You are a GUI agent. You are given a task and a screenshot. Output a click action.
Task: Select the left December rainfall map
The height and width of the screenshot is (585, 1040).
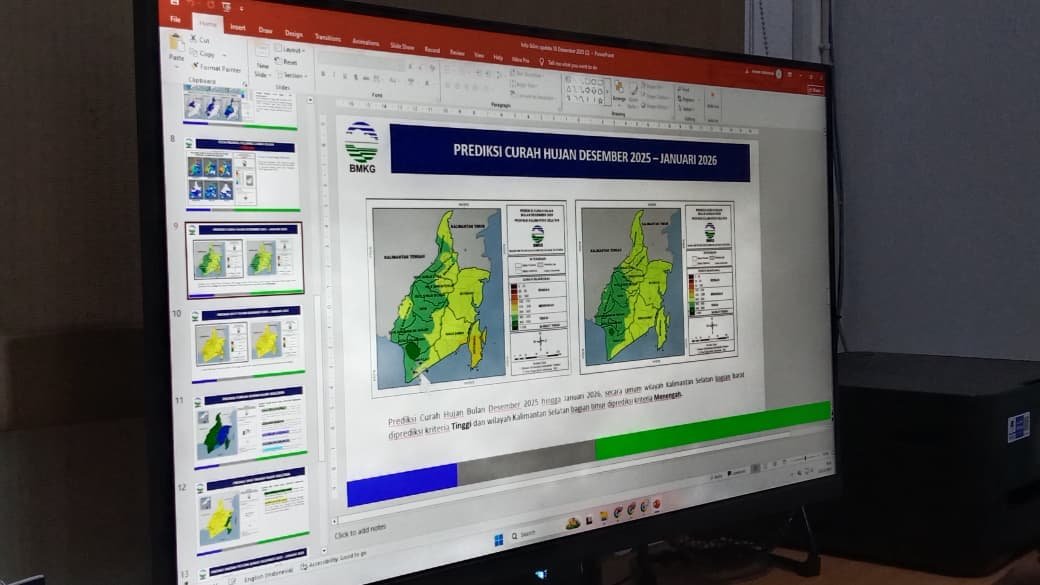pos(469,296)
